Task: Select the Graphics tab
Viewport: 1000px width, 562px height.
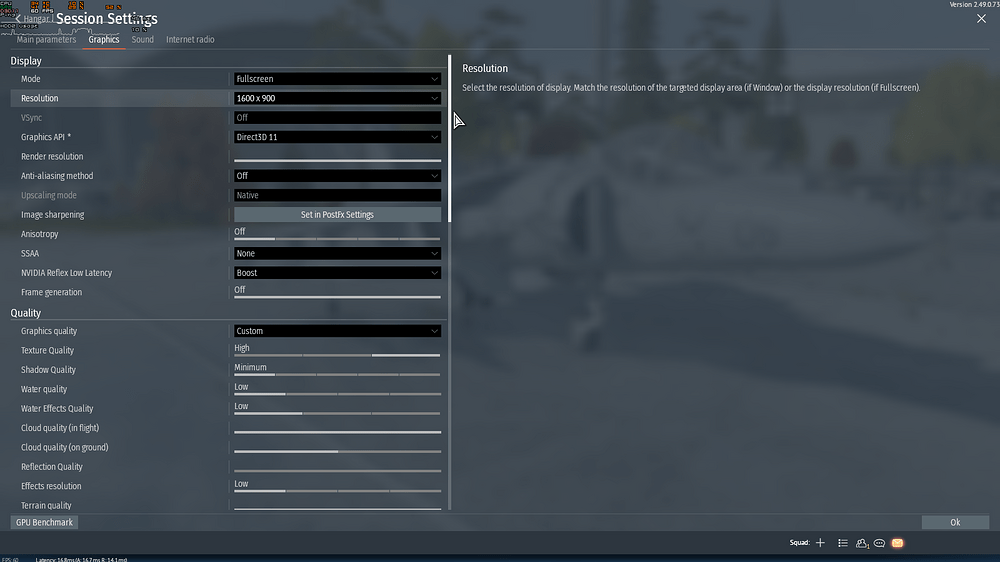Action: tap(104, 40)
